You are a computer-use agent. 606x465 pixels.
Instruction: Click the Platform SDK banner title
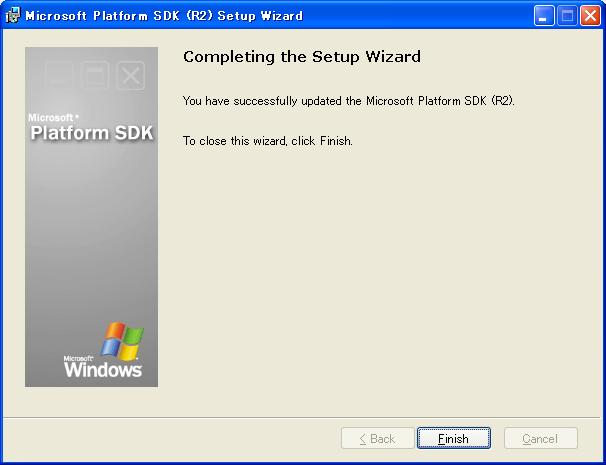coord(91,133)
